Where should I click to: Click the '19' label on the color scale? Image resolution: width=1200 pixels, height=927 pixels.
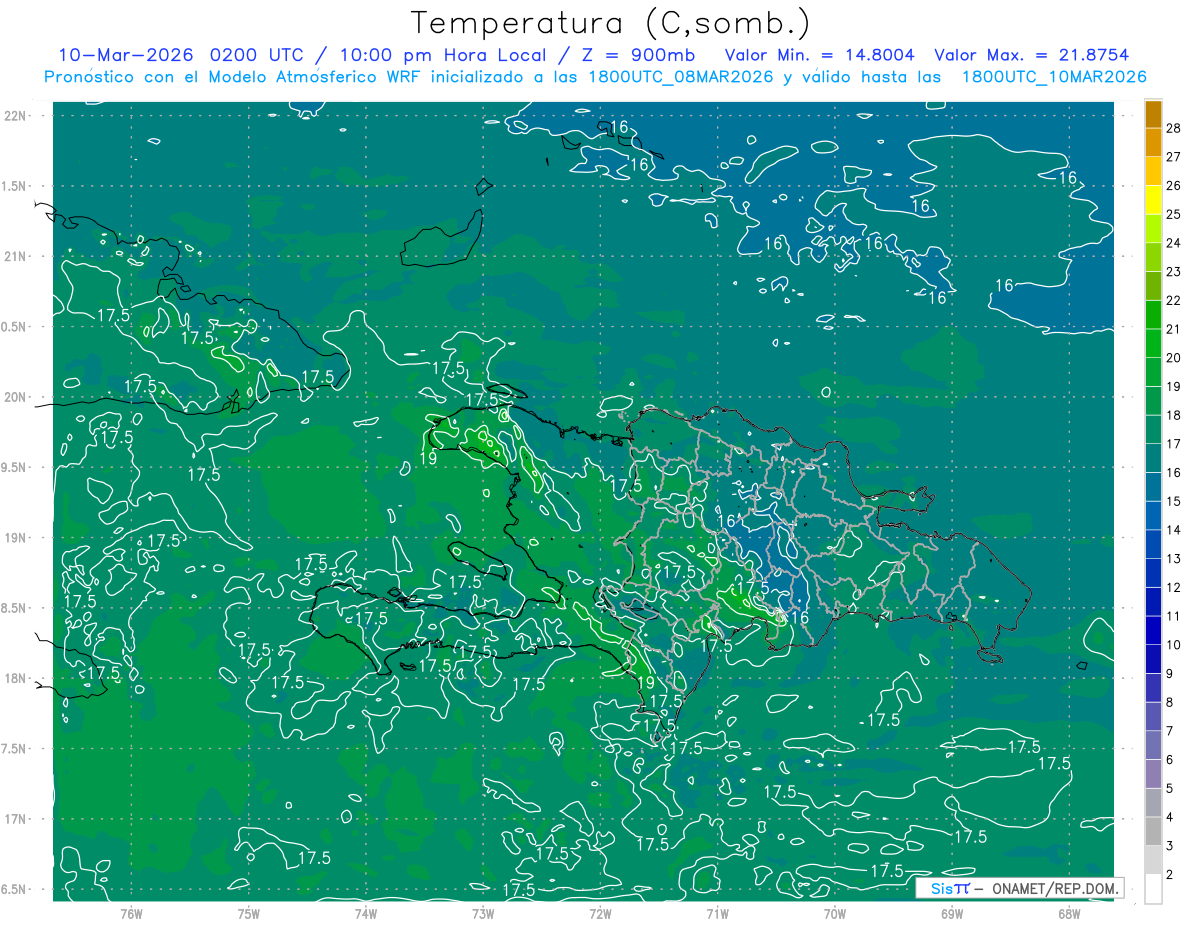[x=1174, y=386]
